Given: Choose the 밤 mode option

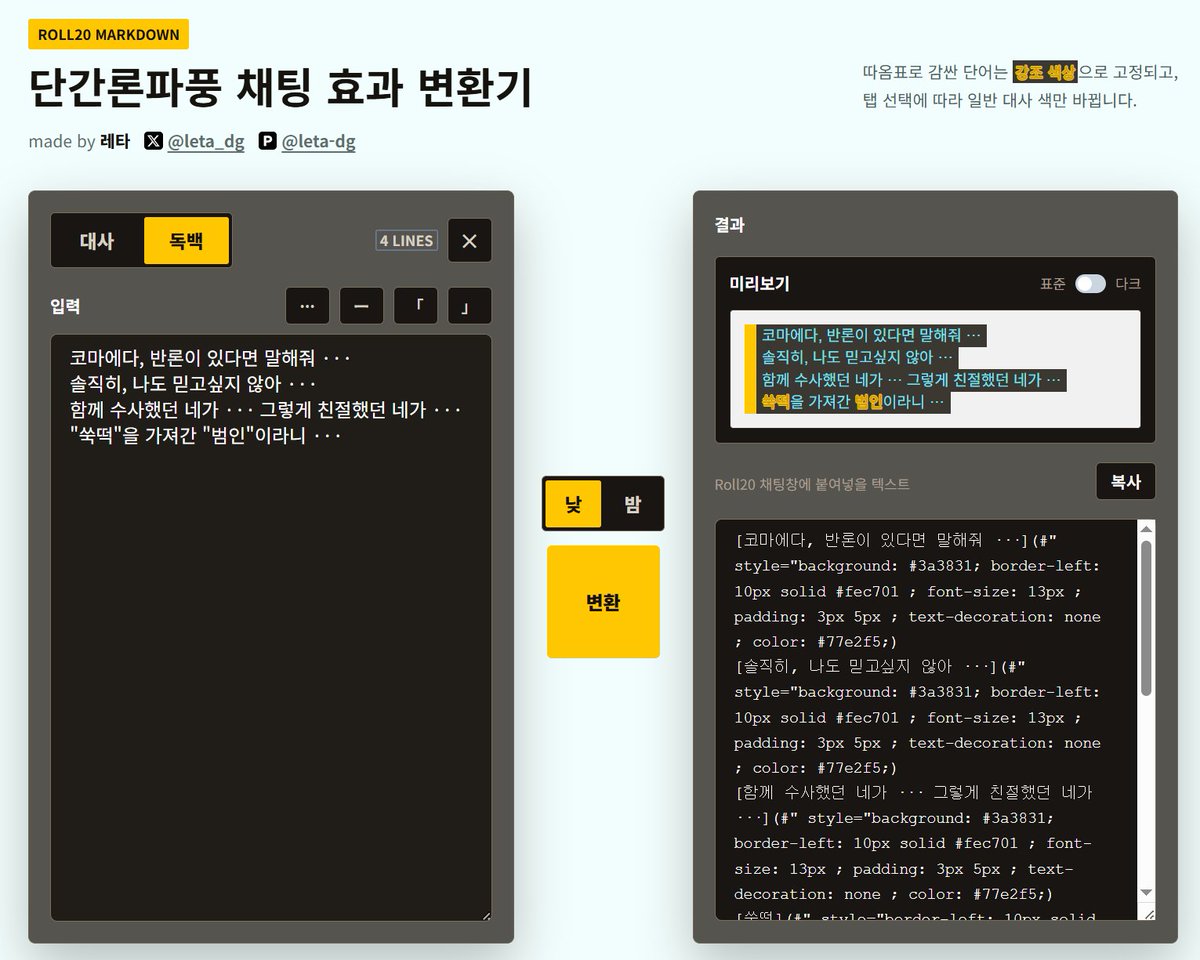Looking at the screenshot, I should (632, 503).
